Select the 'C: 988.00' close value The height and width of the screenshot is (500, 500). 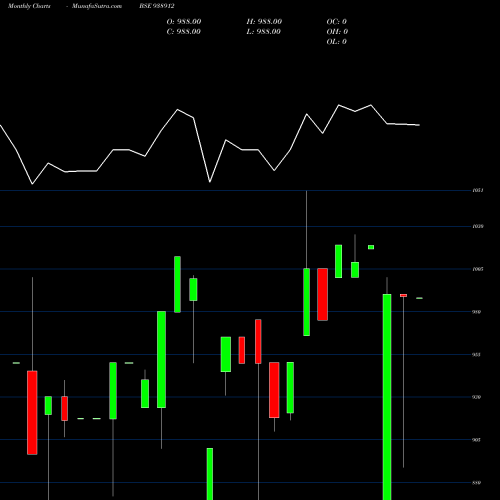point(184,32)
